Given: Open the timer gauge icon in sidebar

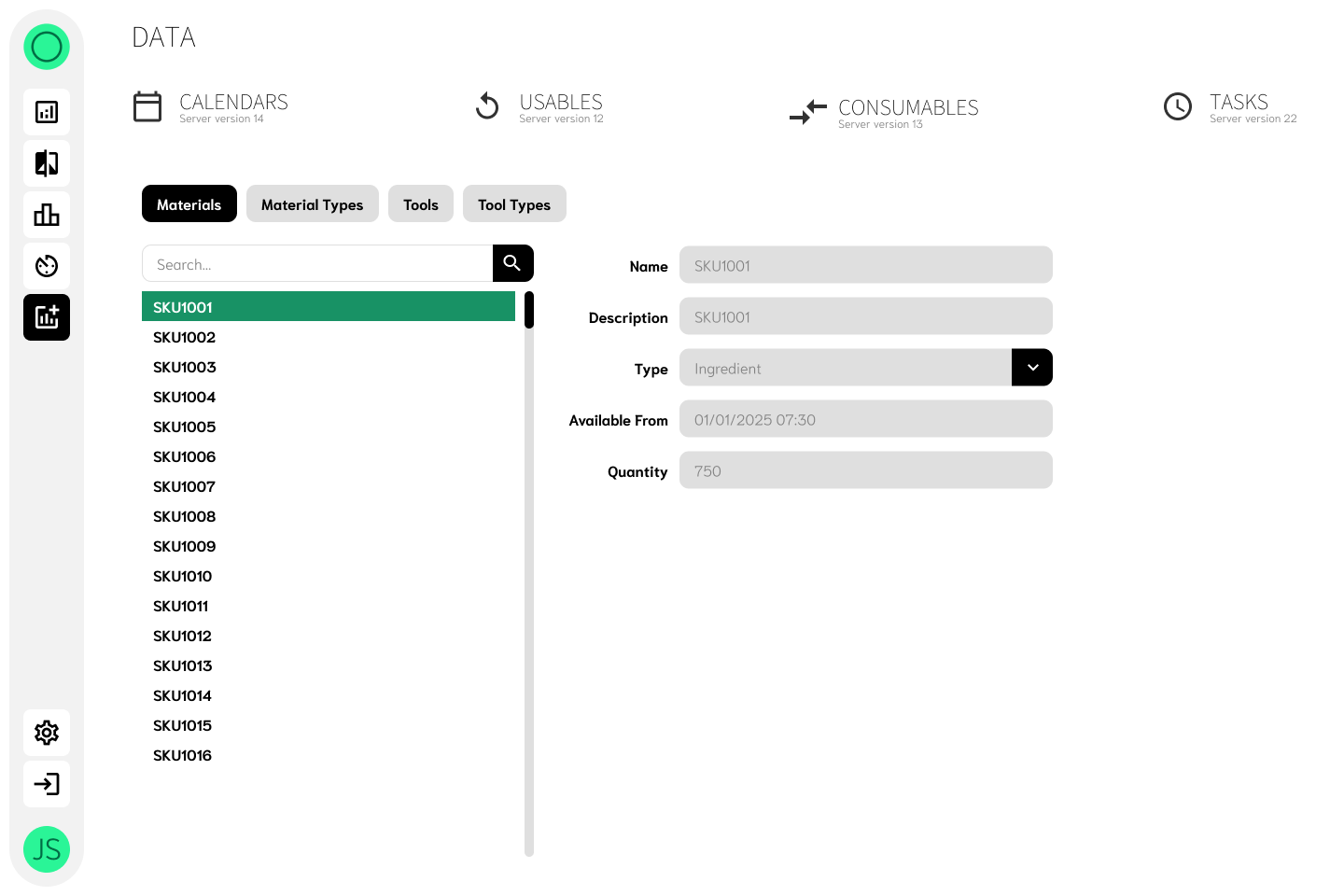Looking at the screenshot, I should pos(47,266).
